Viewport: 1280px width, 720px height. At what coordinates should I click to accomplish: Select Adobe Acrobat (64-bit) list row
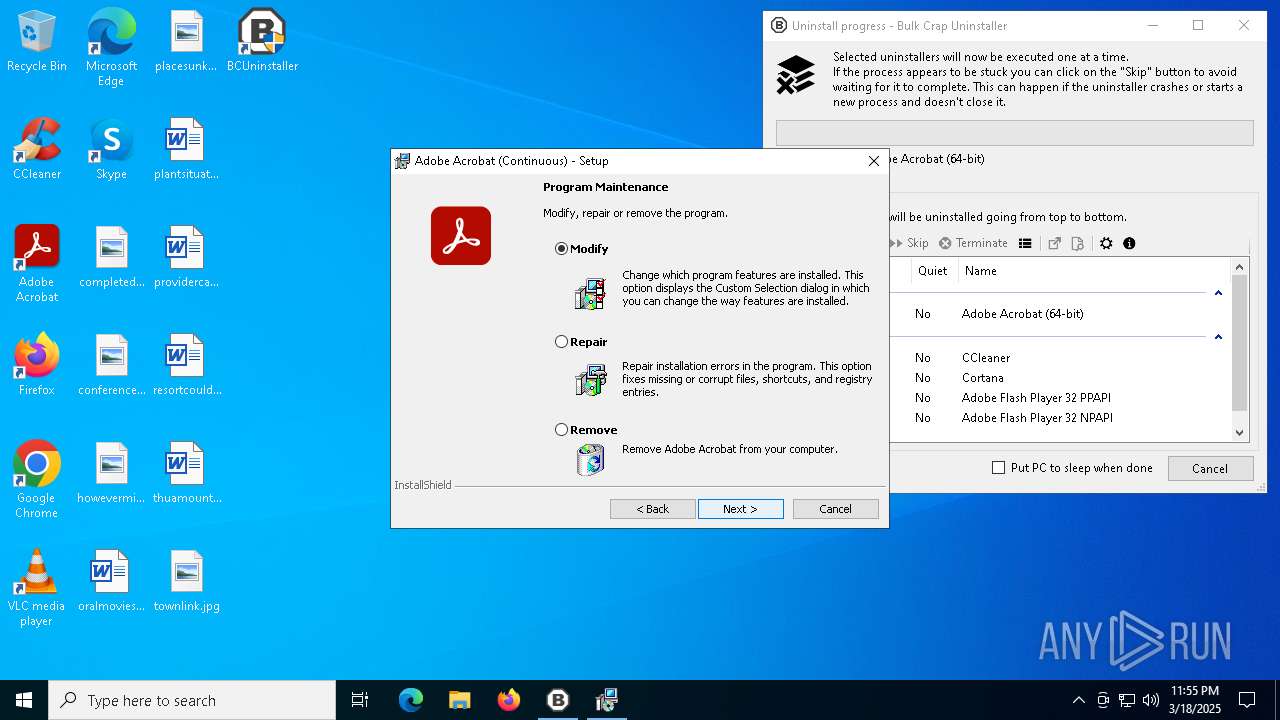(1058, 314)
